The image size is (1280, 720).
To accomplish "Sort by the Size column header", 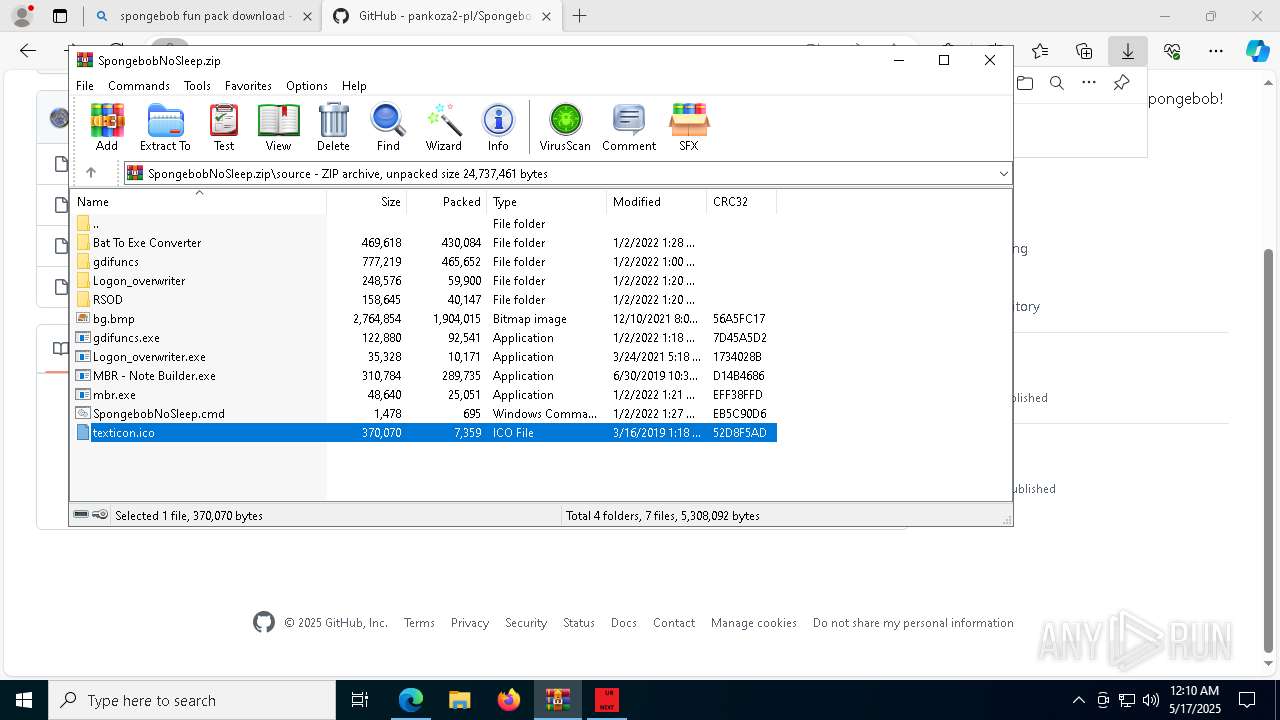I will tap(367, 201).
